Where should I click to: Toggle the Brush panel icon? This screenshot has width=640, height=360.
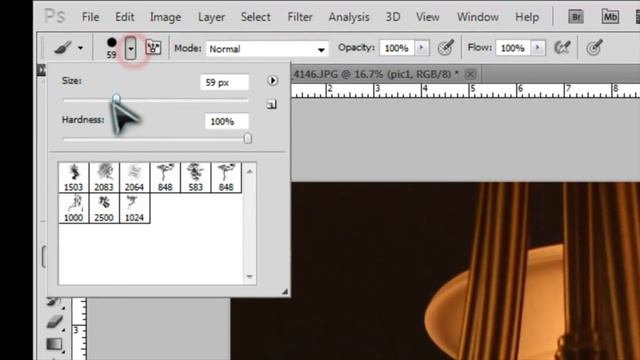pyautogui.click(x=153, y=48)
